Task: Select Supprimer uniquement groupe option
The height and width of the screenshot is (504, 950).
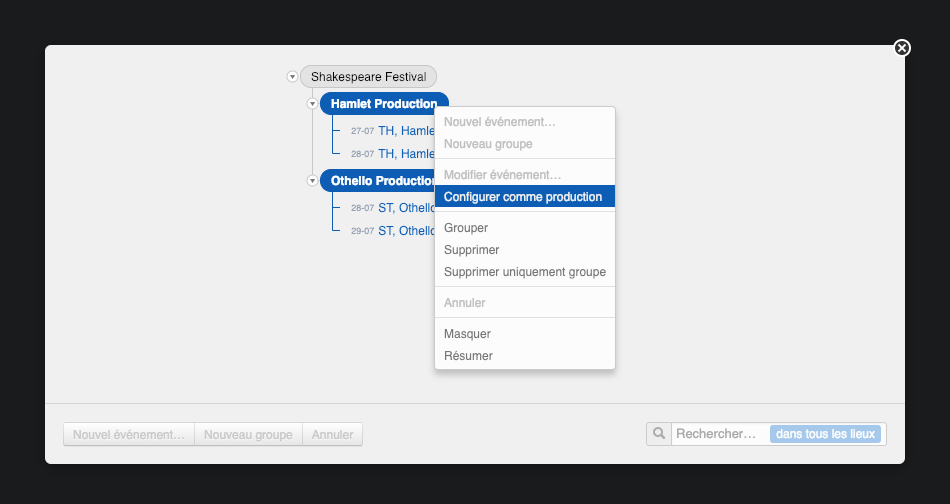Action: [524, 272]
